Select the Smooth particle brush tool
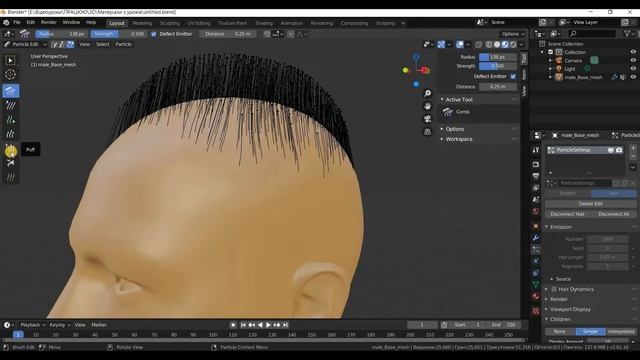The image size is (640, 360). [x=11, y=106]
